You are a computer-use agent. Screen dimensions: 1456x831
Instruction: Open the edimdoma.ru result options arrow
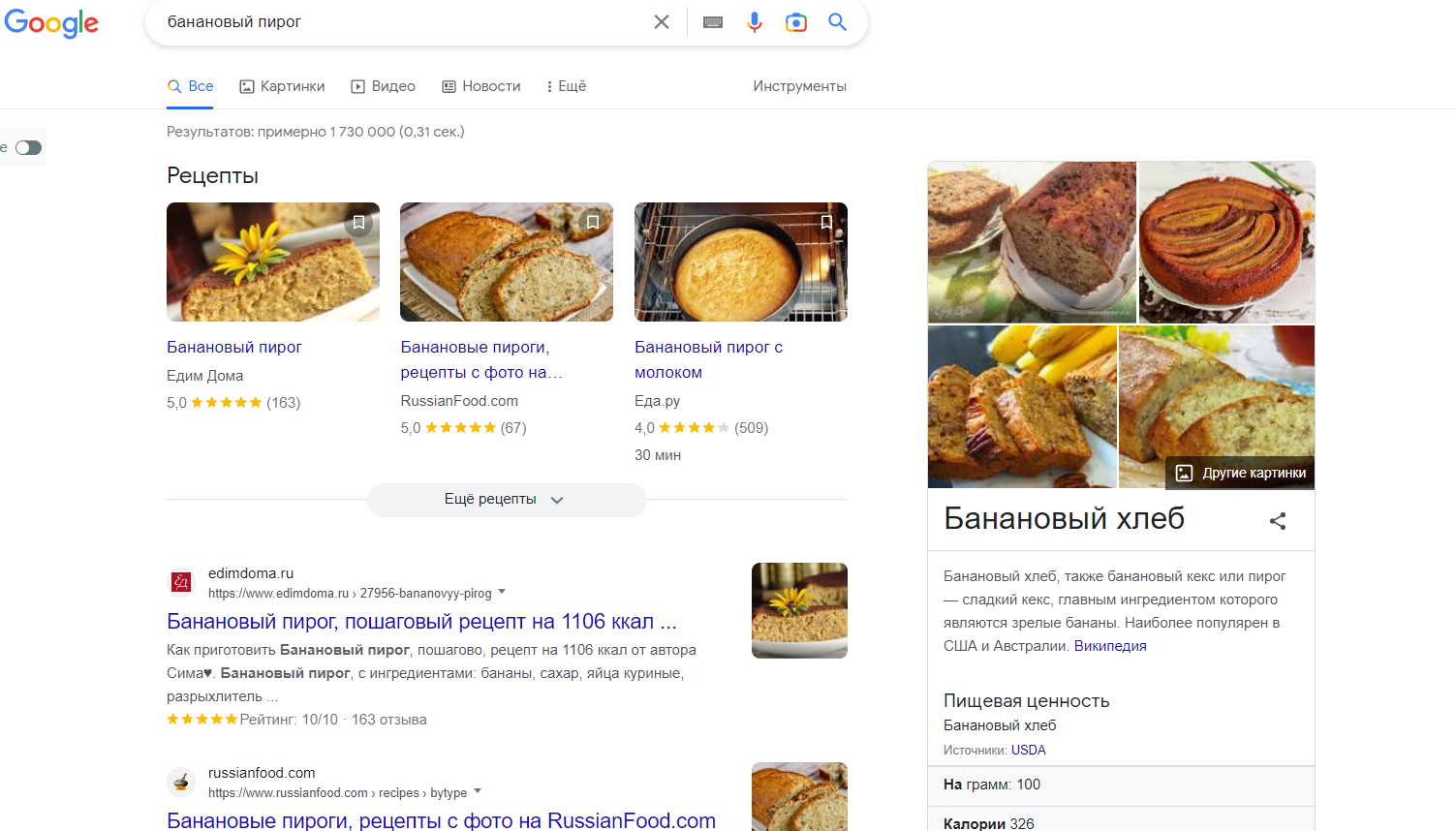502,592
